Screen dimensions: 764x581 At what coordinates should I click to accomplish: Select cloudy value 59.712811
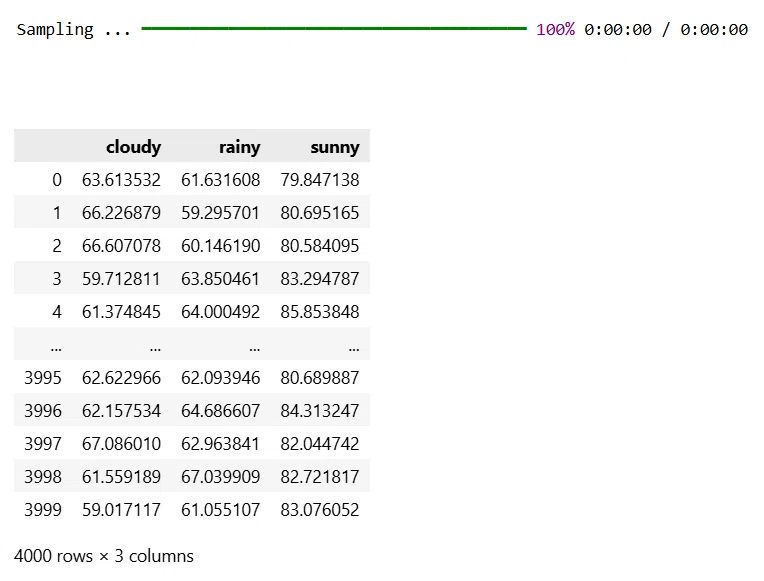click(x=121, y=279)
